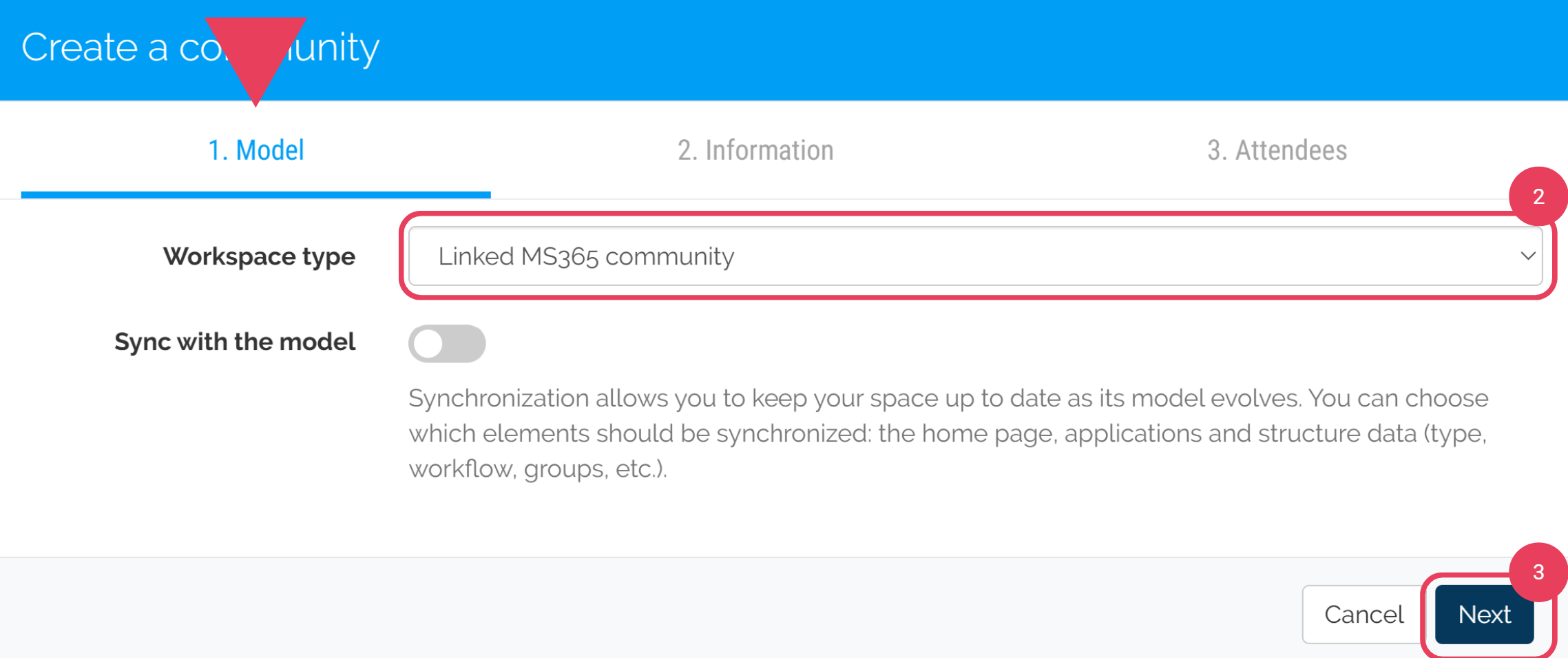Click the Synchronization description paragraph
Screen dimensions: 1568x658
click(948, 433)
